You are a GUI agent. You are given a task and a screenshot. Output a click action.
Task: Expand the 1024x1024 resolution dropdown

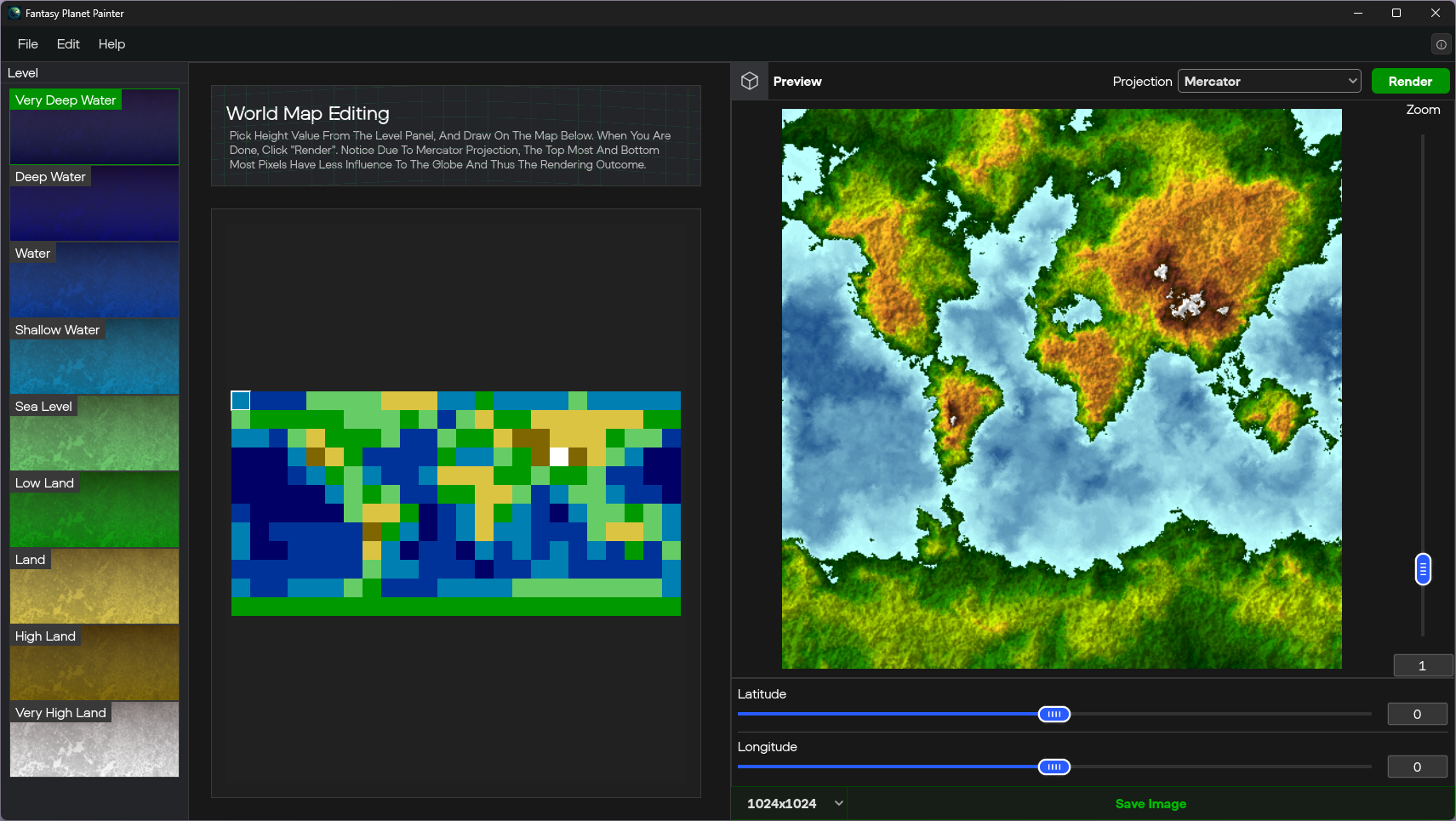[793, 803]
